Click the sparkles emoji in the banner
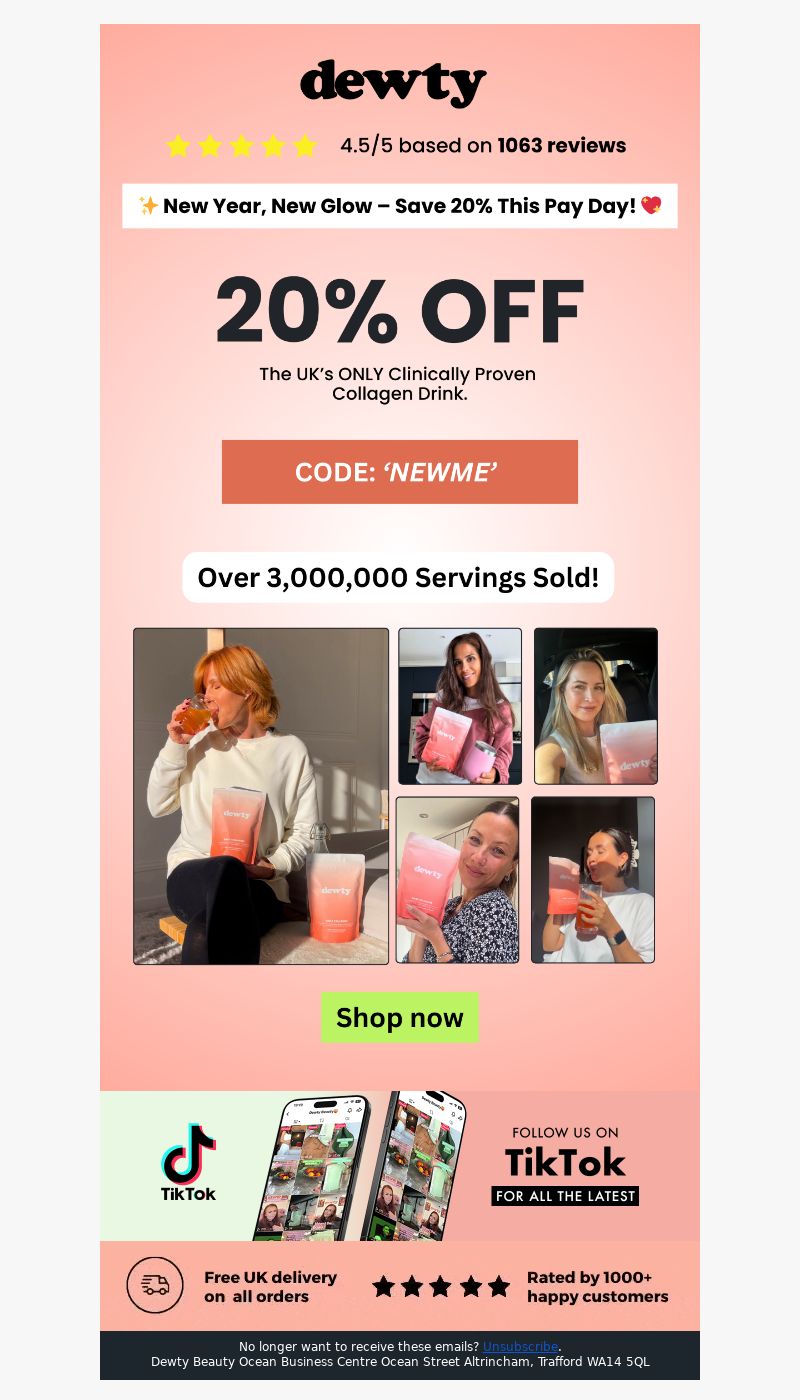 point(148,206)
